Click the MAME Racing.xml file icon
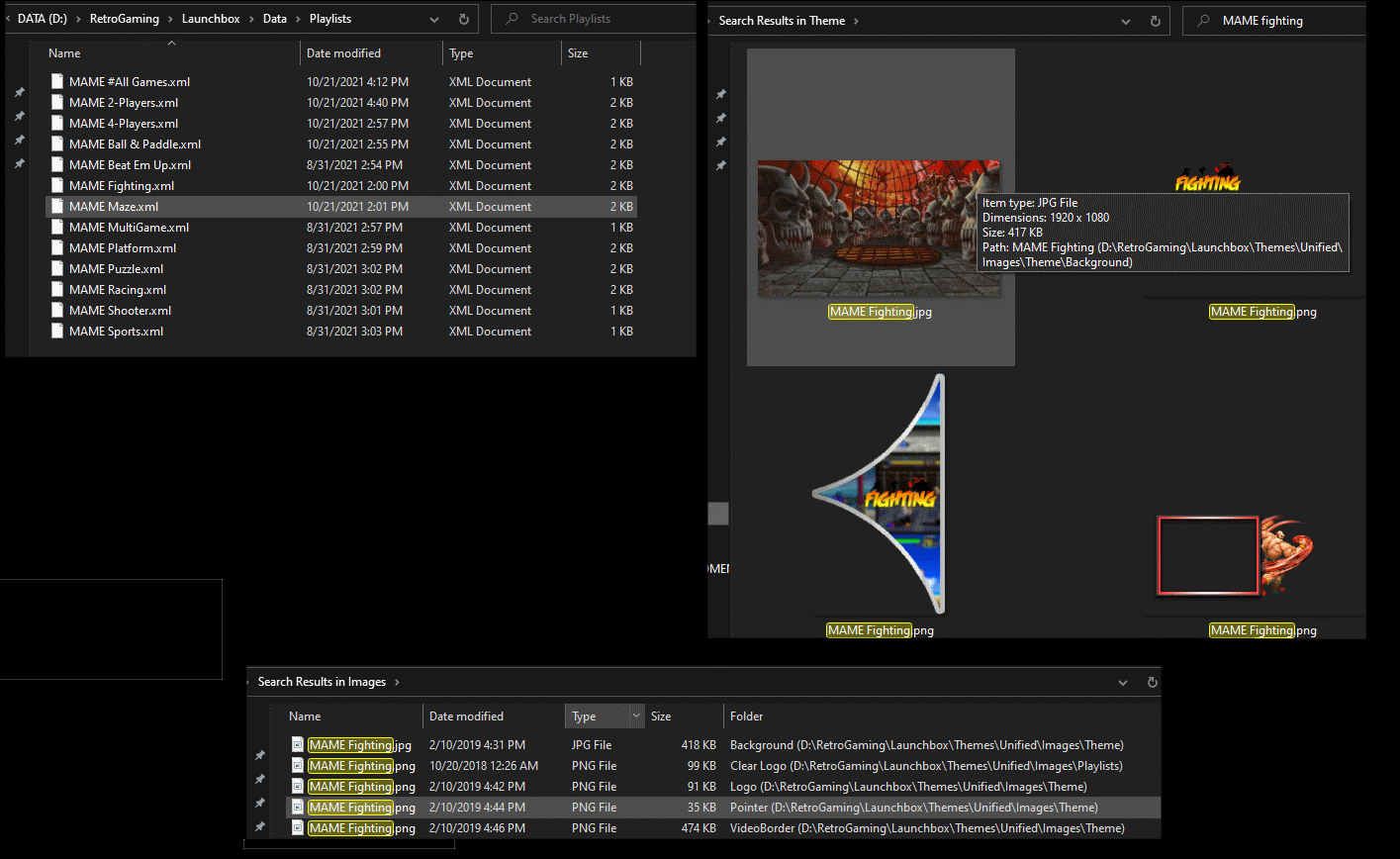The width and height of the screenshot is (1400, 859). coord(57,290)
